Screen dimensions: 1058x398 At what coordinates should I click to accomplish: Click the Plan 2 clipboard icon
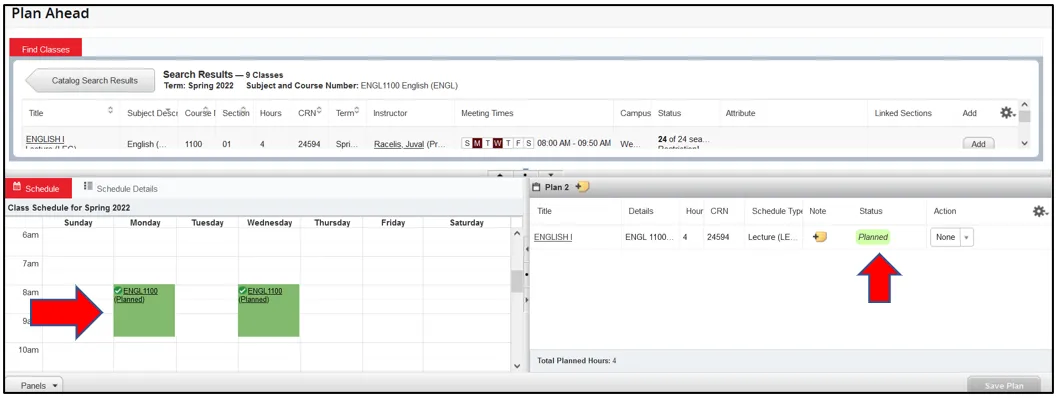(537, 187)
